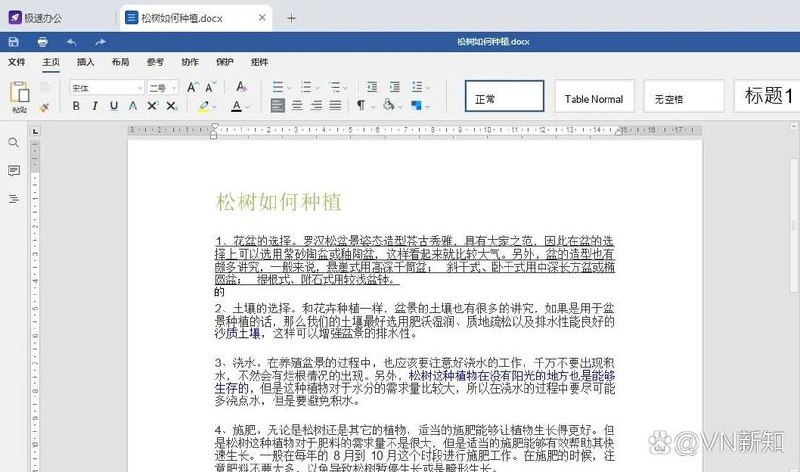Click the first-line indent marker on the ruler
800x472 pixels.
click(x=214, y=127)
